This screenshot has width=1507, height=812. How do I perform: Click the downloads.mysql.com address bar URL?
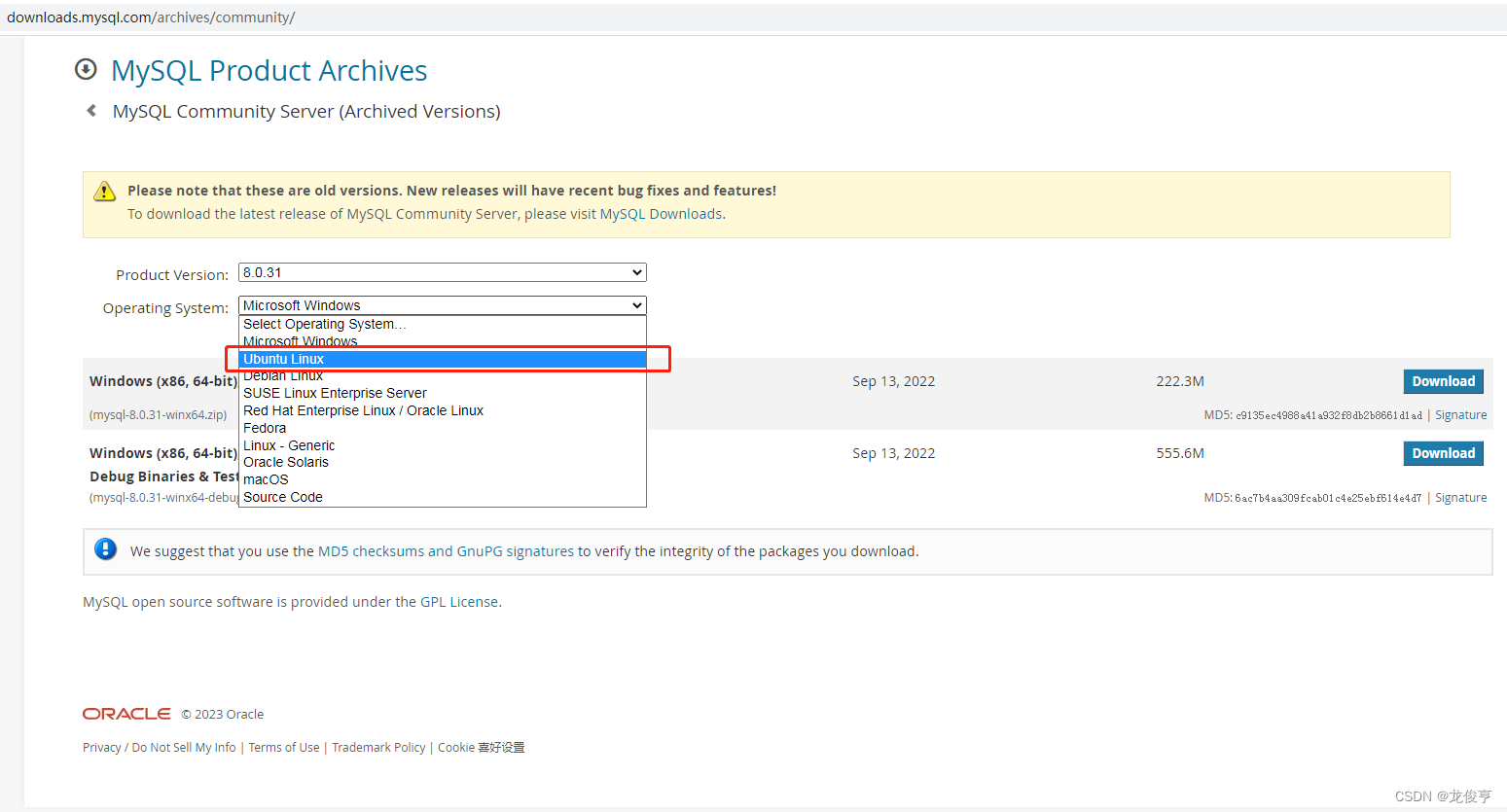[151, 18]
